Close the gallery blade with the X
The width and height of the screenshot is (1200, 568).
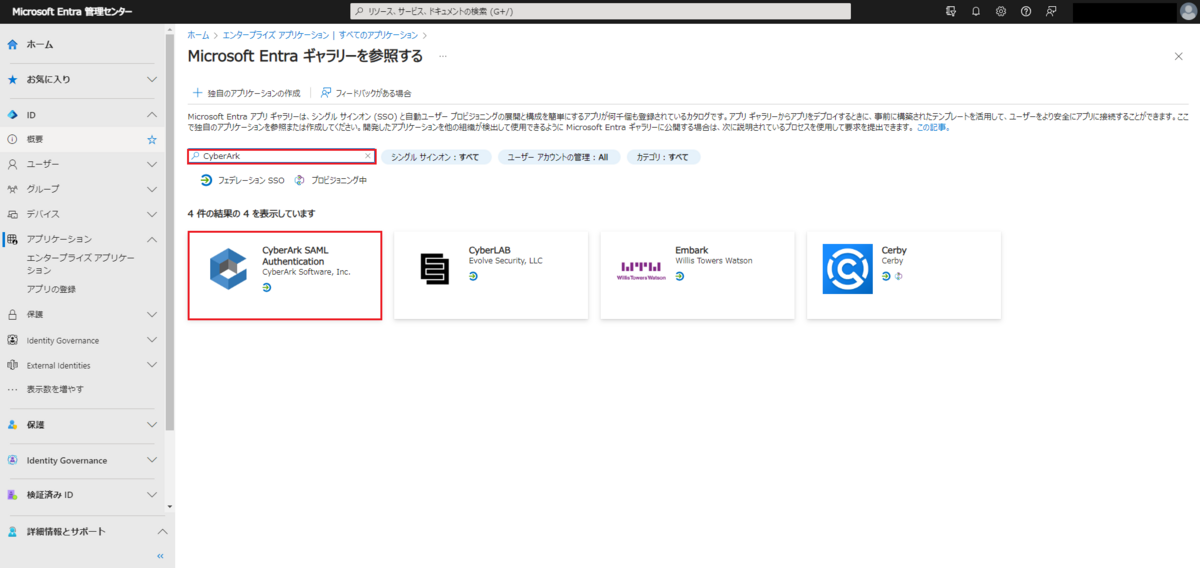pyautogui.click(x=1179, y=57)
